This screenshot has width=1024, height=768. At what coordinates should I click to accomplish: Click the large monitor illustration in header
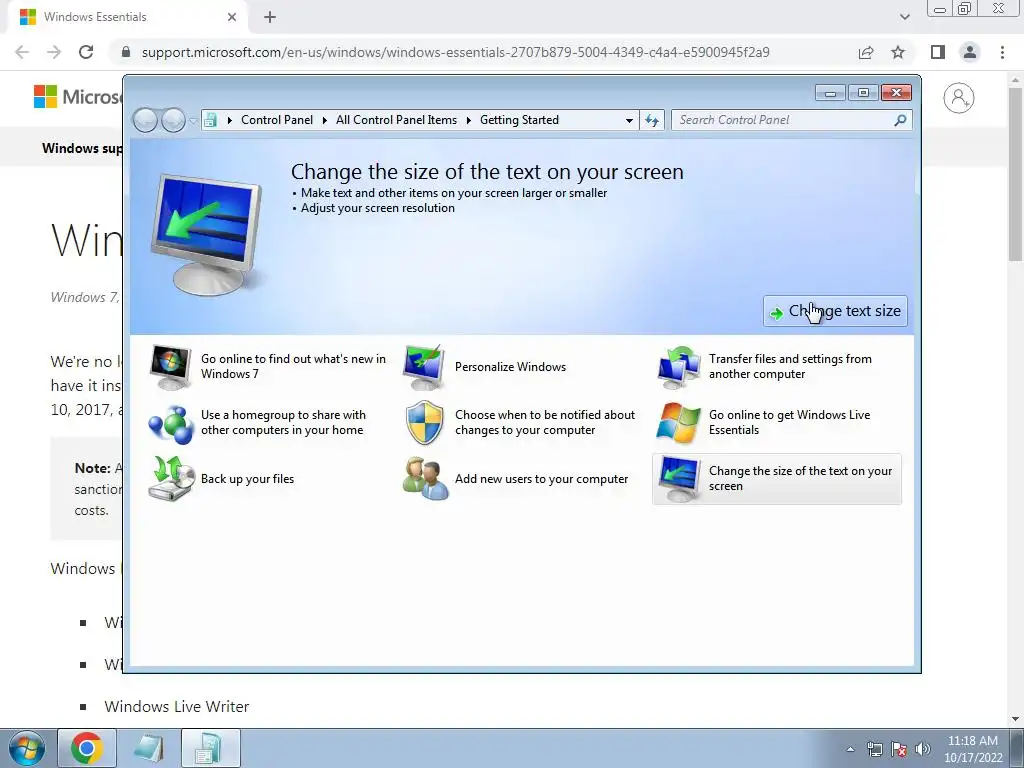click(x=206, y=235)
